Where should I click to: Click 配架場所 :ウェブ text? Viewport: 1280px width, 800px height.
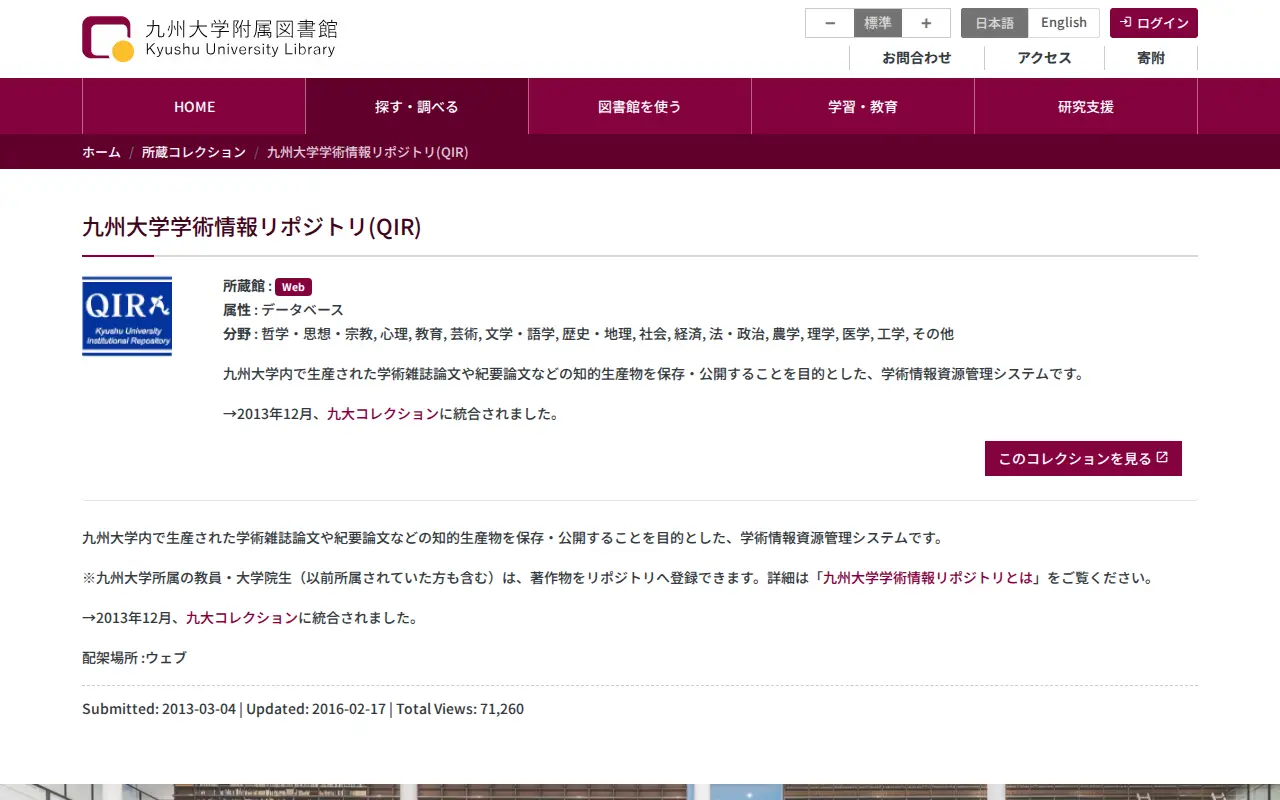tap(134, 658)
